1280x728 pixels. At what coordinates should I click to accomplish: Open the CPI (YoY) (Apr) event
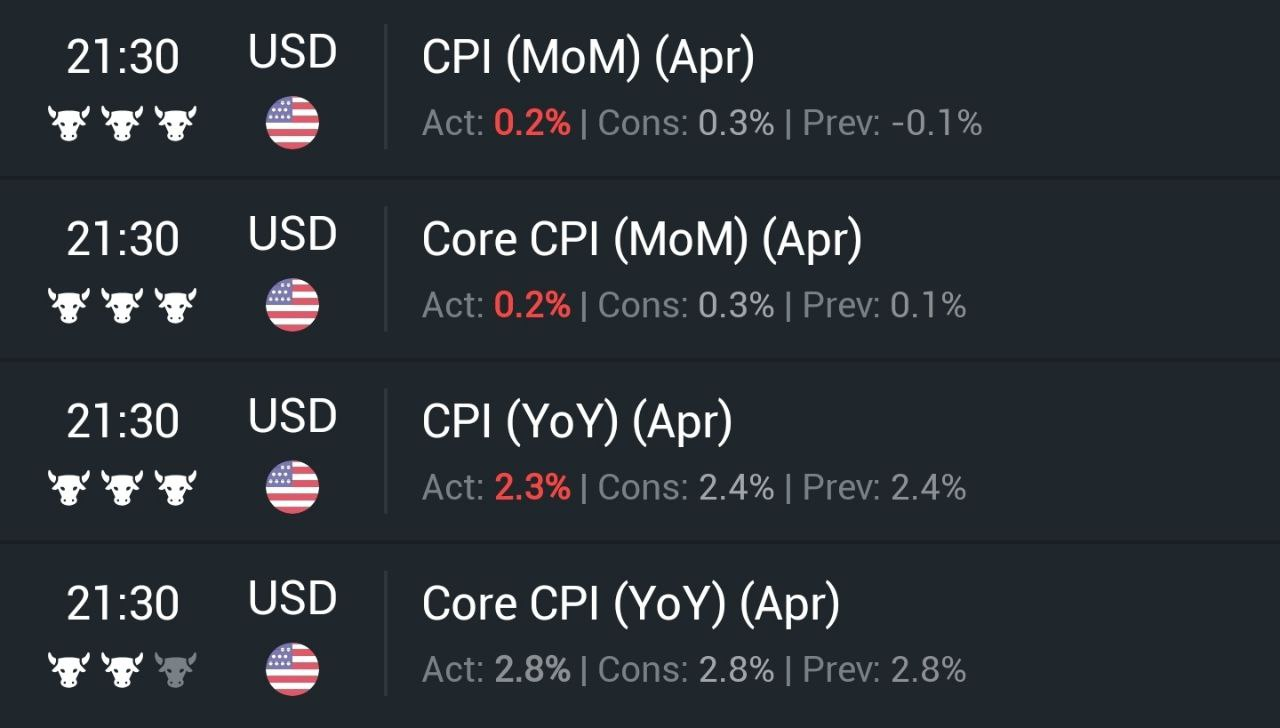[x=577, y=422]
